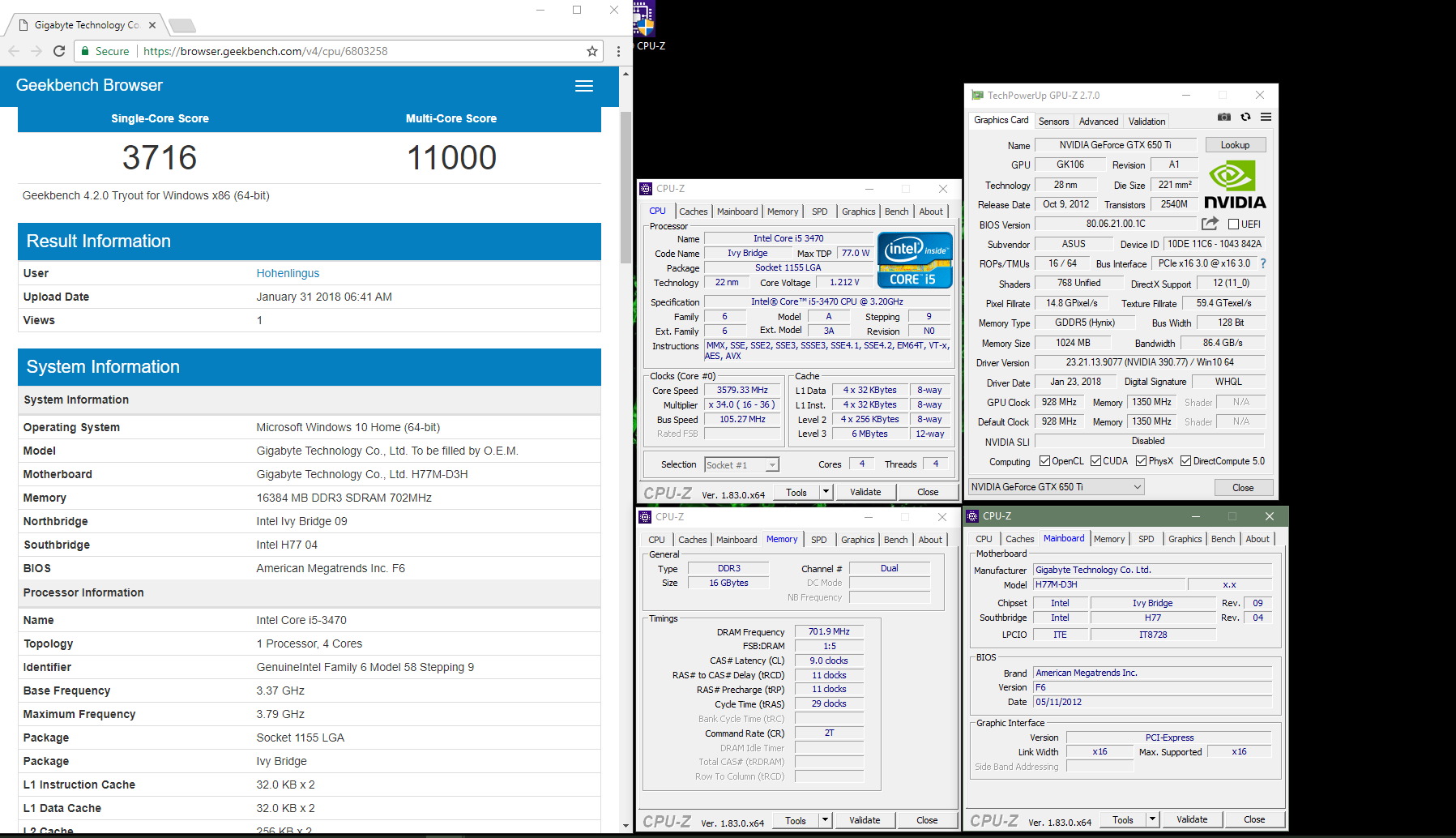
Task: Switch to Sensors tab in GPU-Z
Action: click(1054, 122)
